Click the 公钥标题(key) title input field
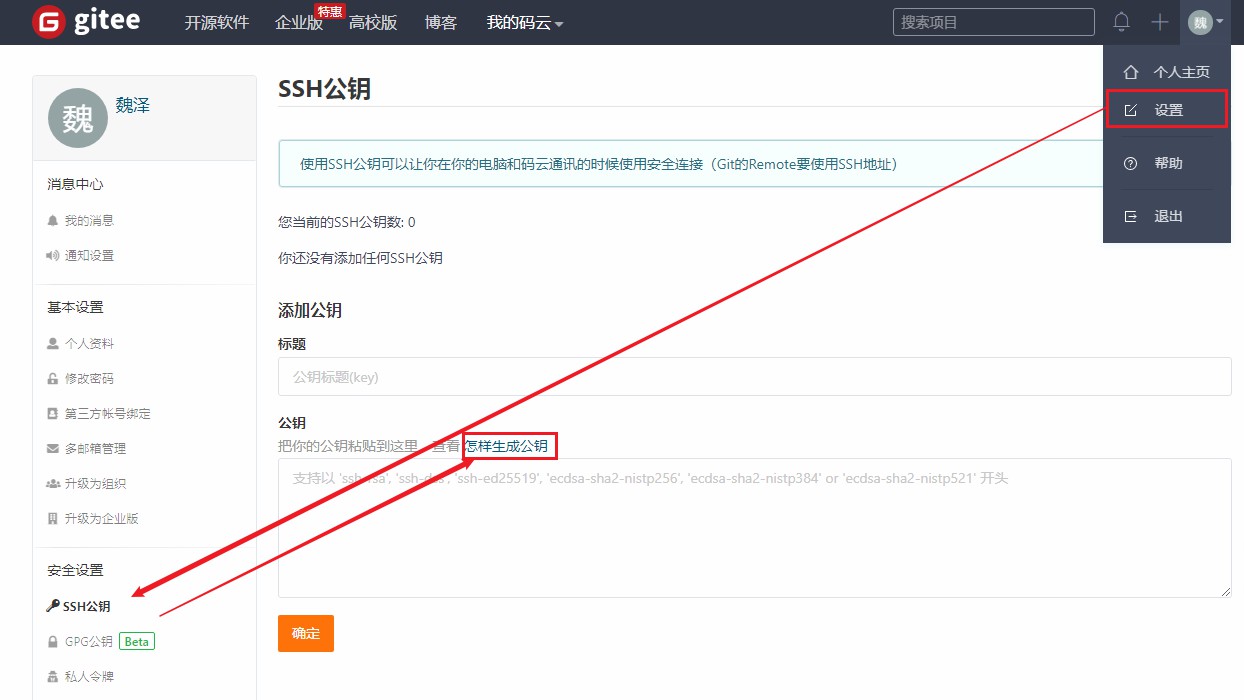The height and width of the screenshot is (700, 1244). 754,377
